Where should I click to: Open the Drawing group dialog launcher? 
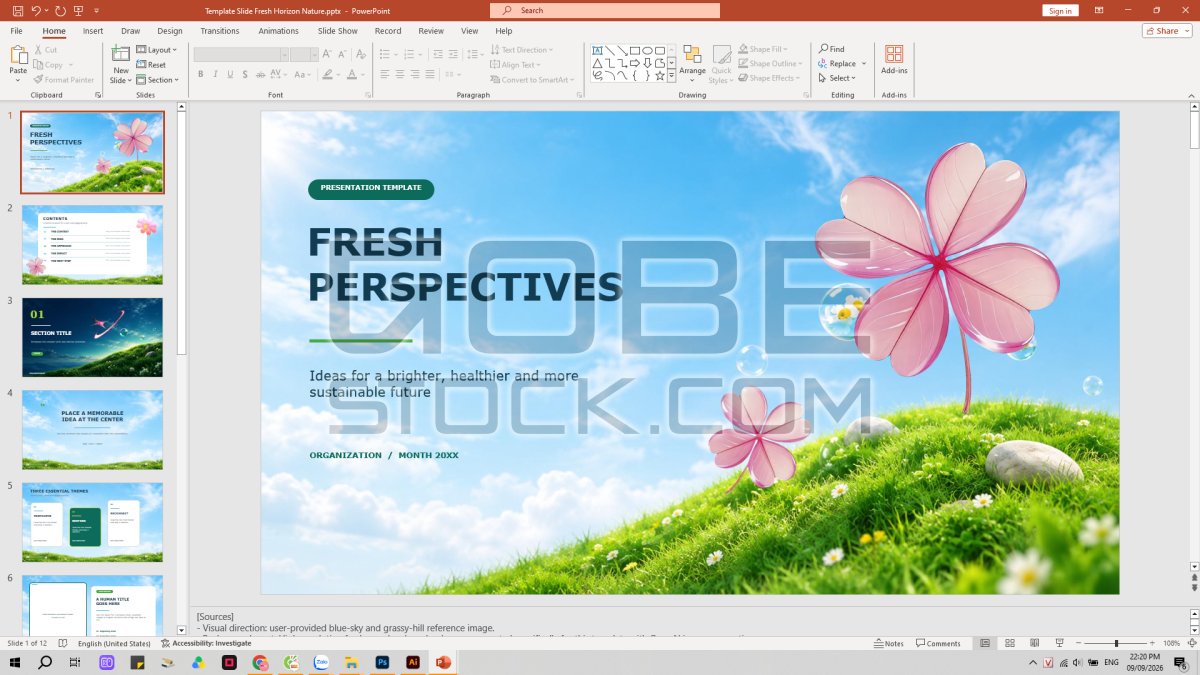point(804,95)
